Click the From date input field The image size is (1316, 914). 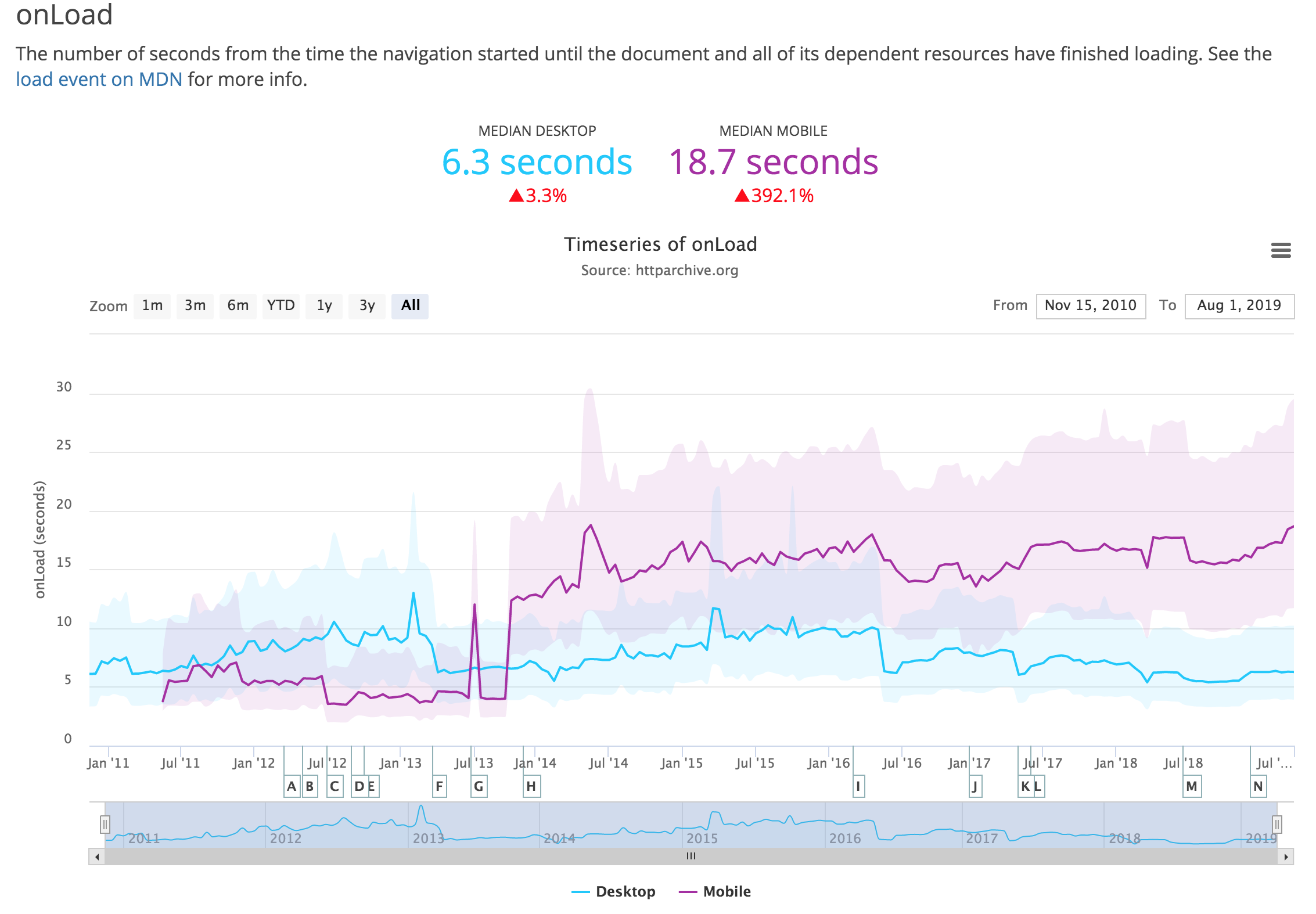[x=1090, y=305]
